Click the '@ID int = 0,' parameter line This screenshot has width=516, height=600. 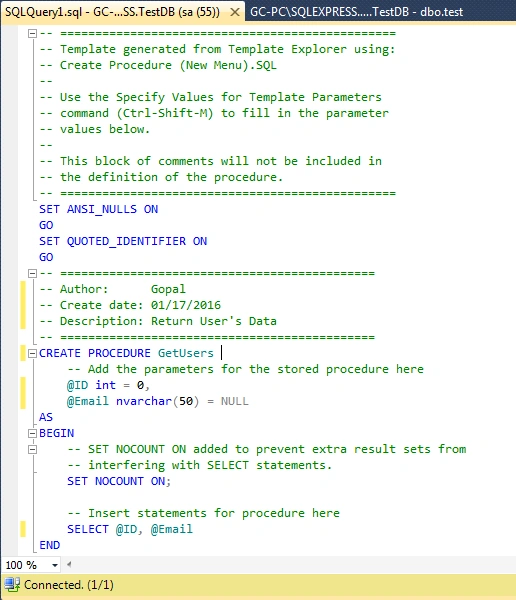(x=108, y=385)
